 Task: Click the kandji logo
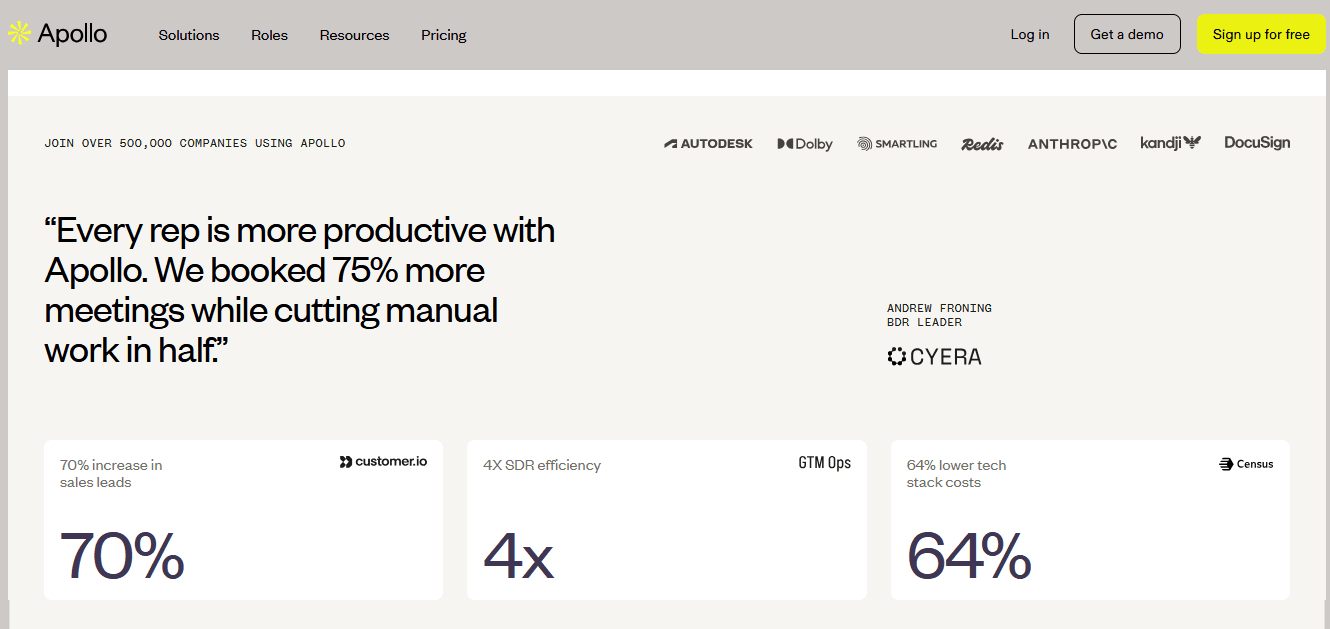[1170, 142]
